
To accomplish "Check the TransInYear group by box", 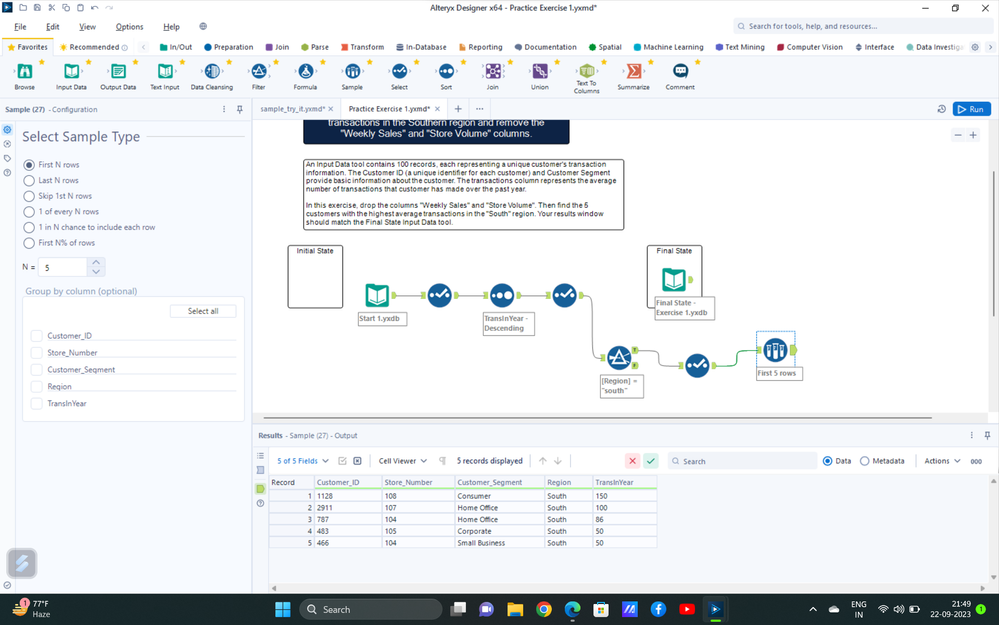I will 36,403.
